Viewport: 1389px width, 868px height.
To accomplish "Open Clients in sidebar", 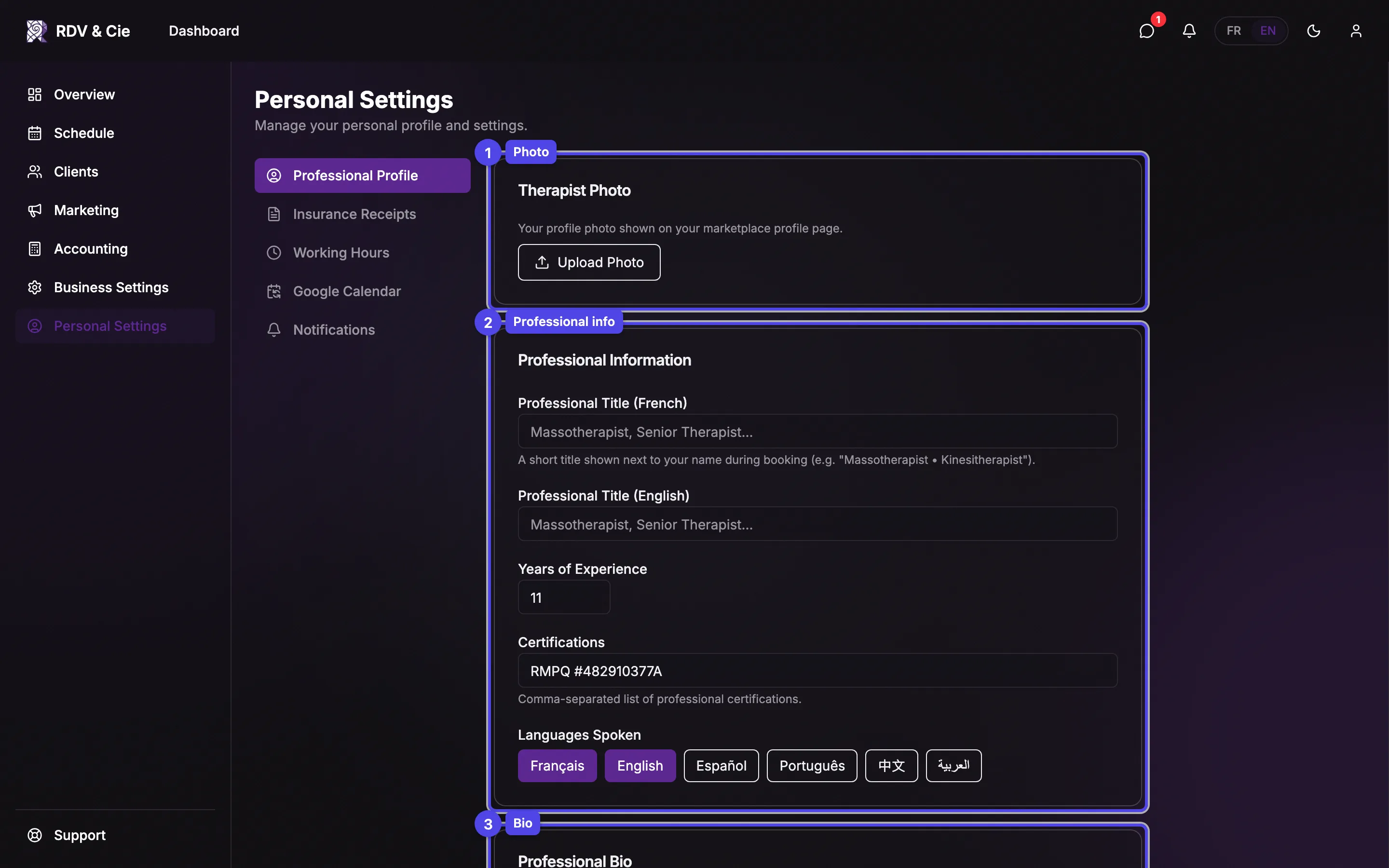I will (x=115, y=172).
